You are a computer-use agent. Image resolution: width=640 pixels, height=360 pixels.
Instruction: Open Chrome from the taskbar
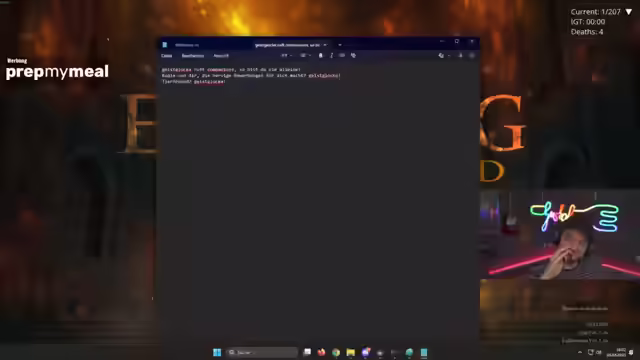pos(336,352)
